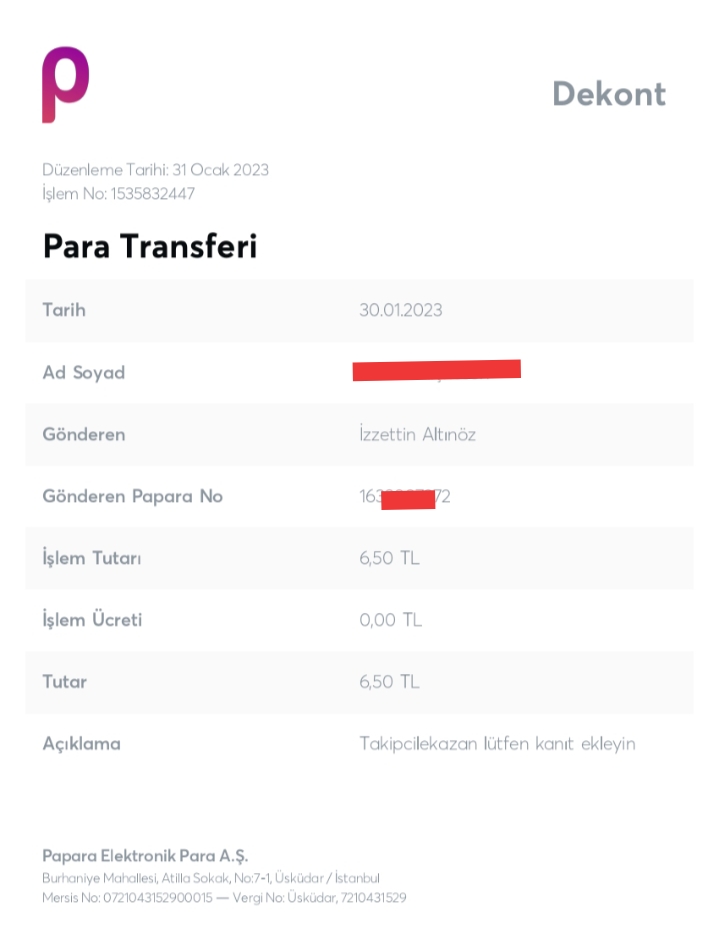The height and width of the screenshot is (948, 719).
Task: Click the Dekont heading text
Action: coord(608,93)
